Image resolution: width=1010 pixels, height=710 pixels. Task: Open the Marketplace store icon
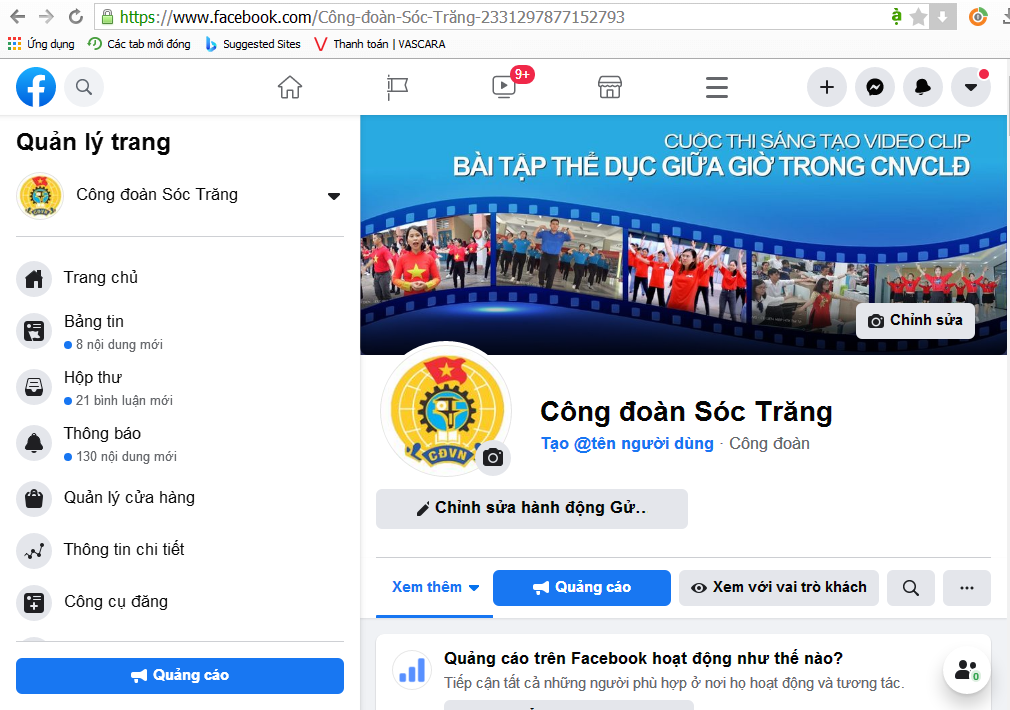(610, 87)
